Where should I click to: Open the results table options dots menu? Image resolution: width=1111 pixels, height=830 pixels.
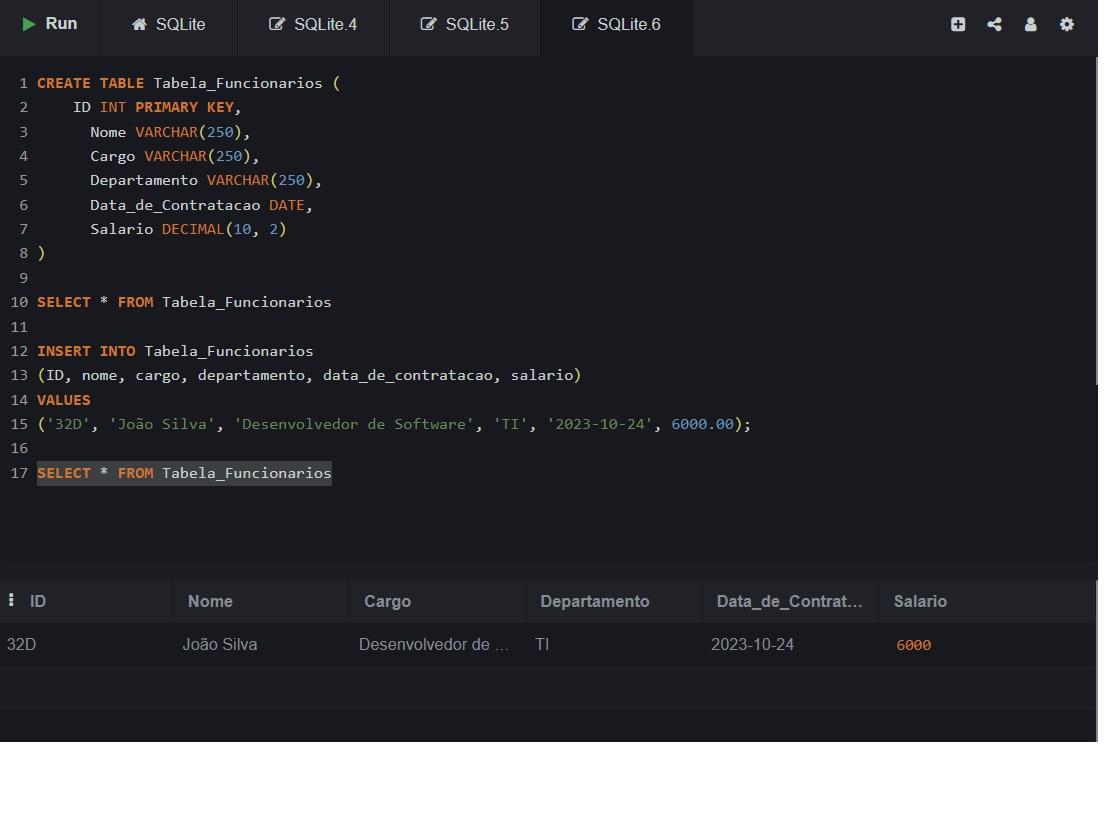coord(11,600)
